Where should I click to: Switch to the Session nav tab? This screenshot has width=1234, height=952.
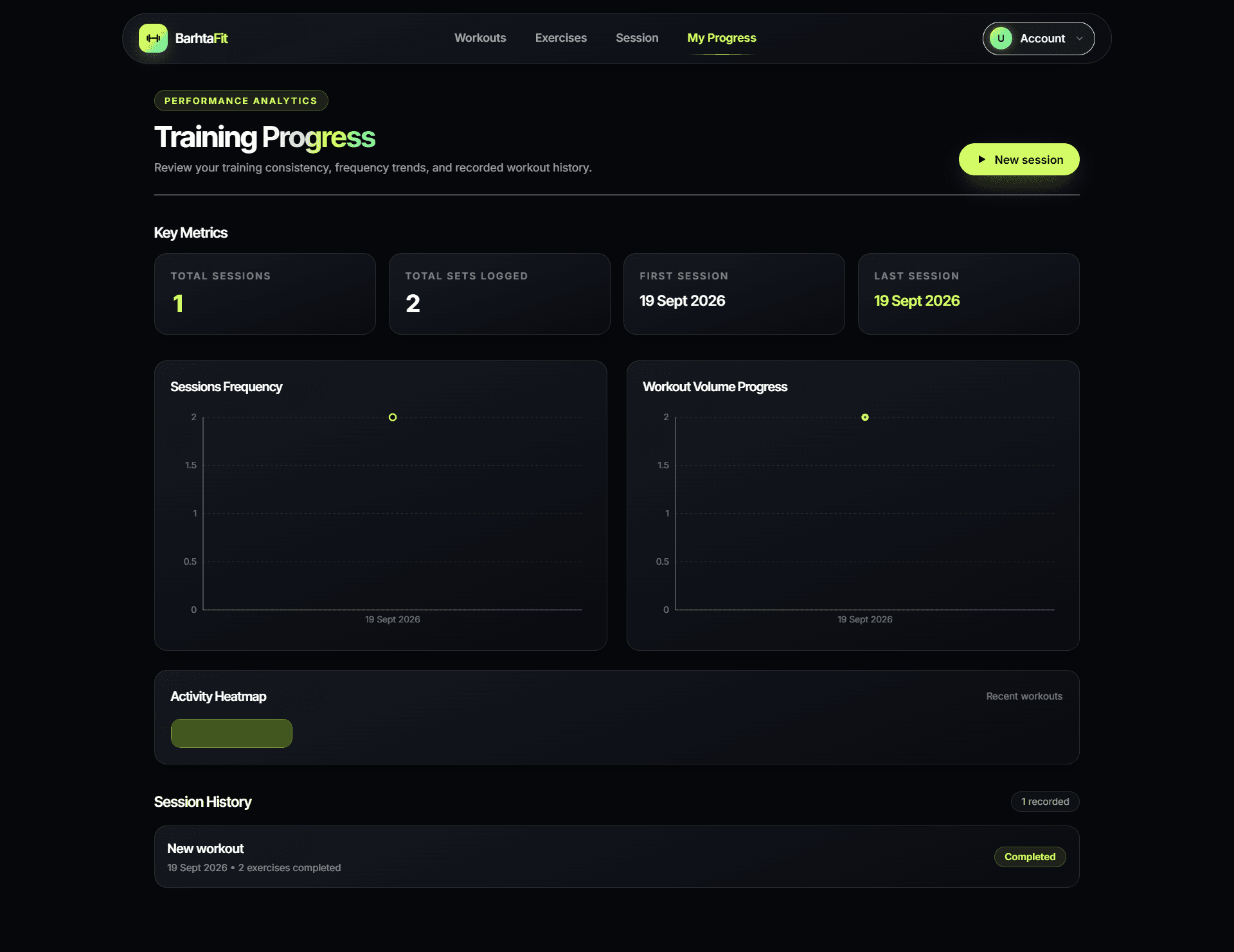tap(637, 38)
